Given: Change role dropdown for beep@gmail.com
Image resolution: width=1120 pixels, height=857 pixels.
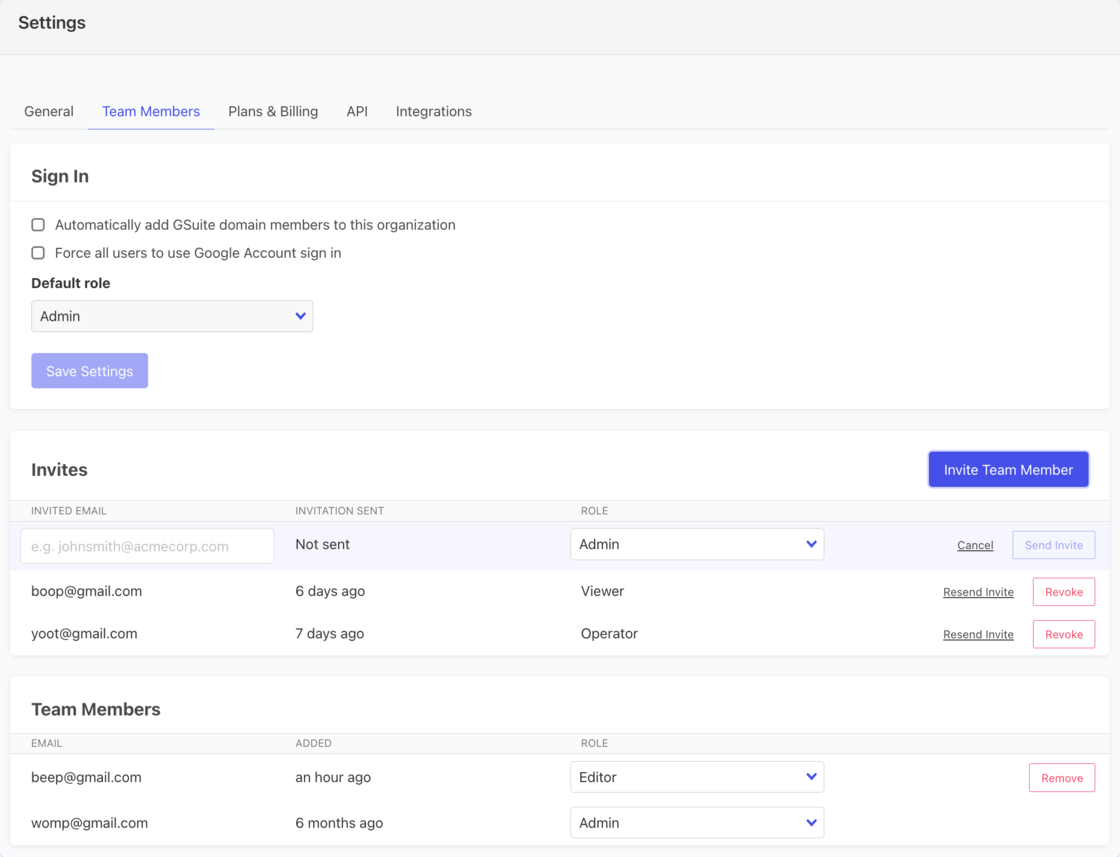Looking at the screenshot, I should coord(696,777).
